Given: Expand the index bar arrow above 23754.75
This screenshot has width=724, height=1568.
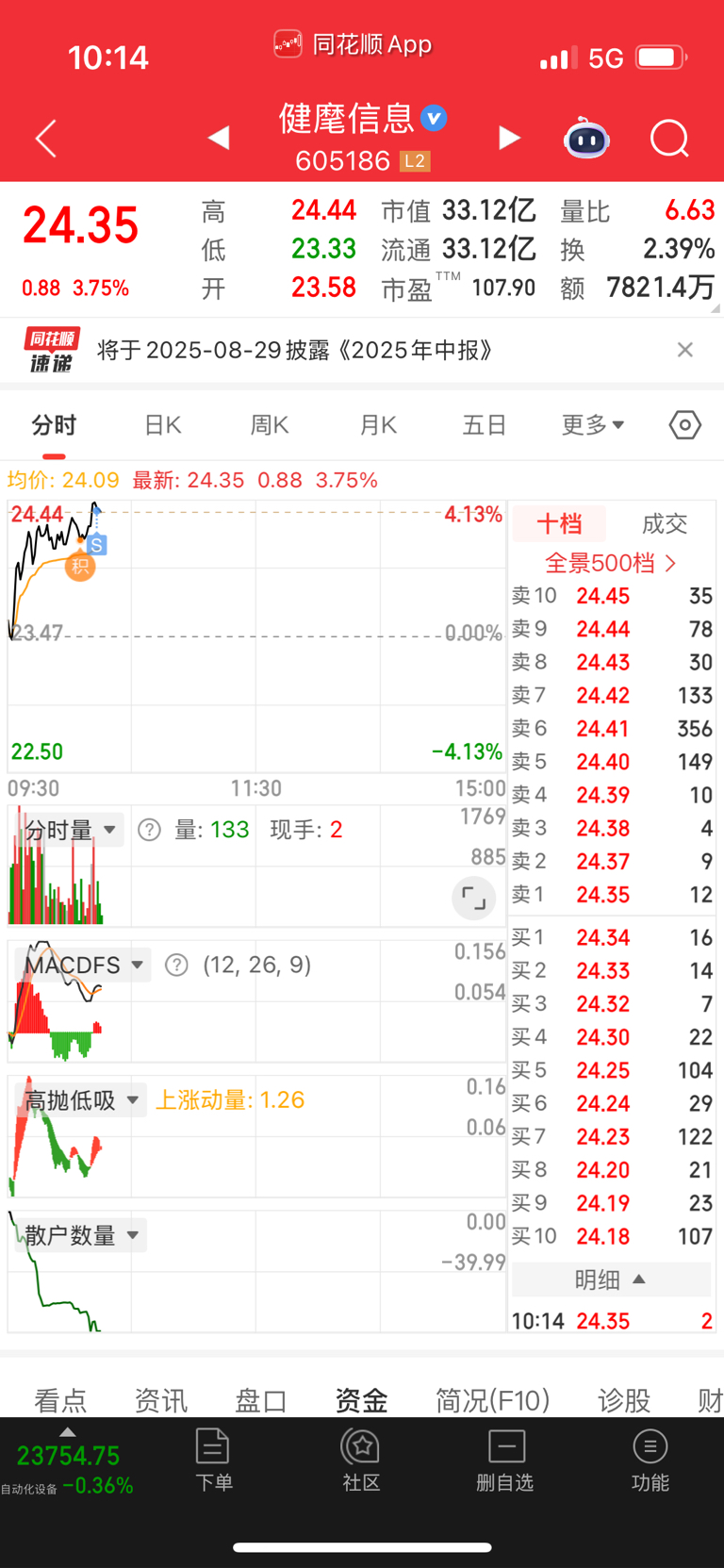Looking at the screenshot, I should click(x=67, y=1432).
